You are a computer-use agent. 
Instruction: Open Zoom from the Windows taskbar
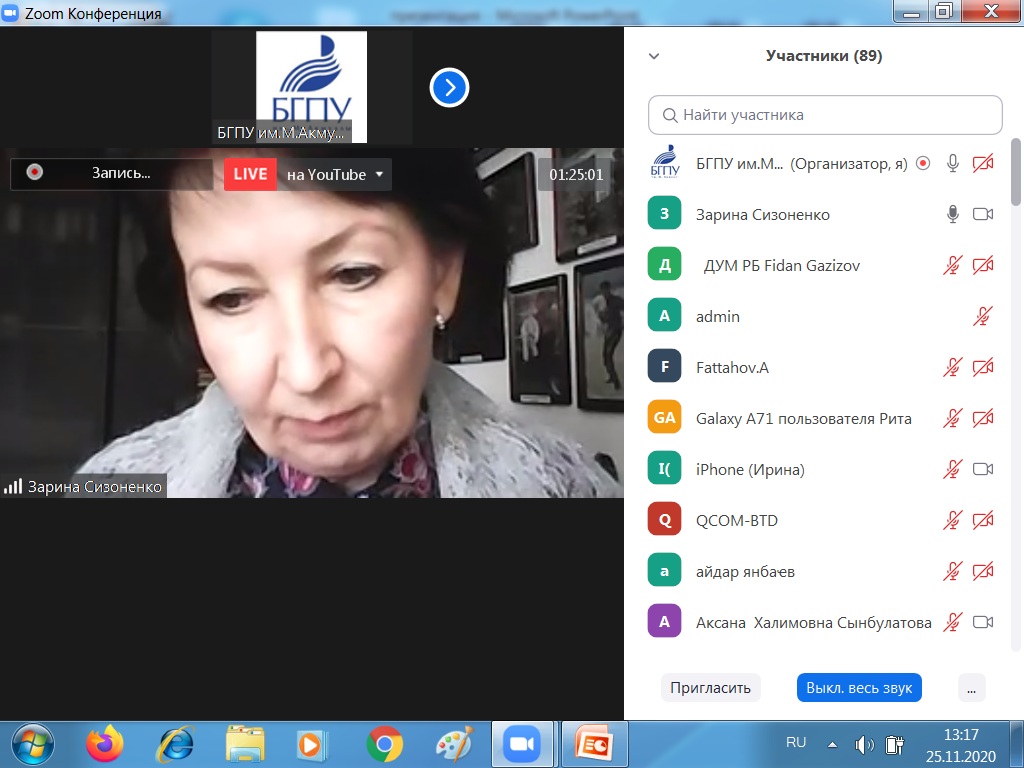coord(520,744)
